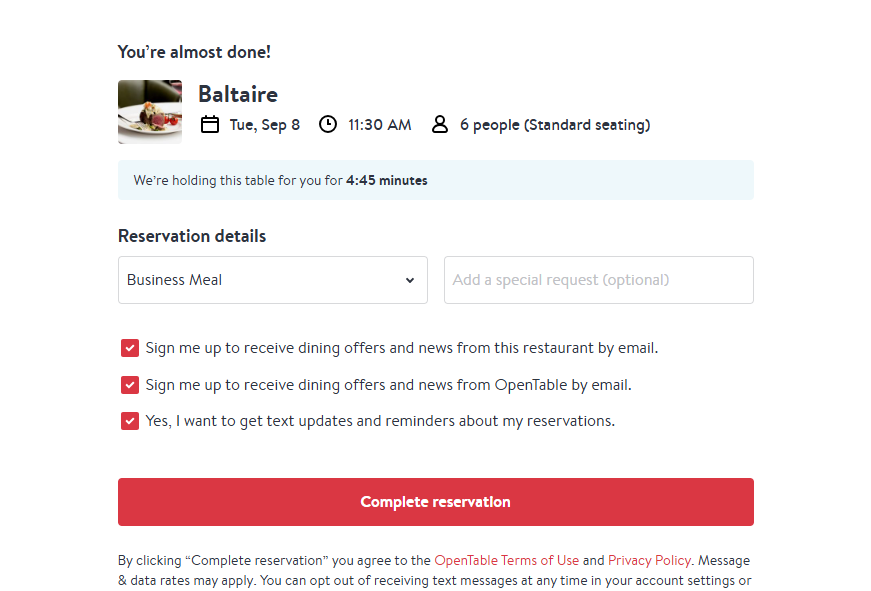The height and width of the screenshot is (591, 871).
Task: Open the OpenTable Terms of Use link
Action: click(x=507, y=560)
